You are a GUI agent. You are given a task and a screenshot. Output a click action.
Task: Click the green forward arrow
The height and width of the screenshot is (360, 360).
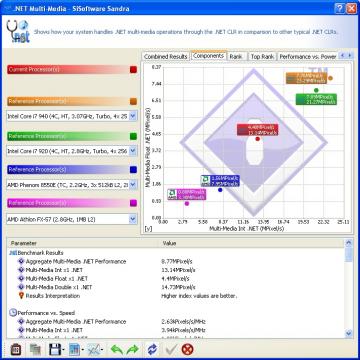pyautogui.click(x=133, y=349)
